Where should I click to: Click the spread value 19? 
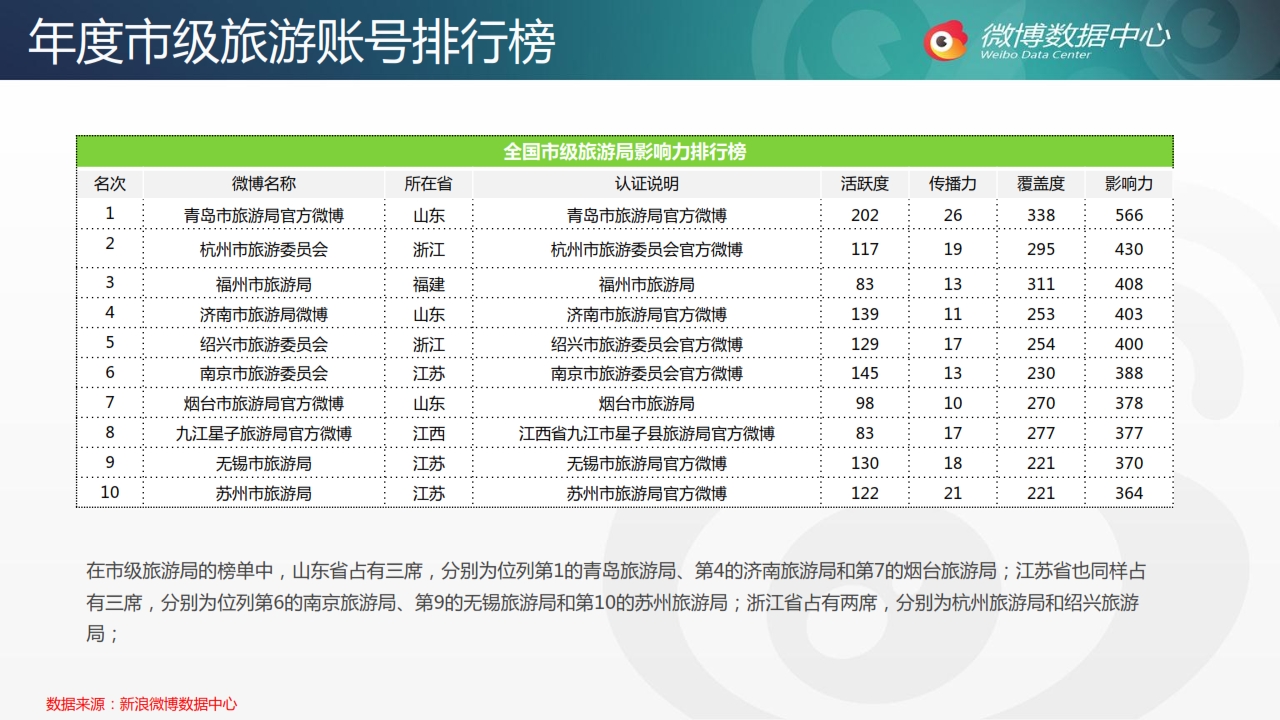(x=953, y=249)
